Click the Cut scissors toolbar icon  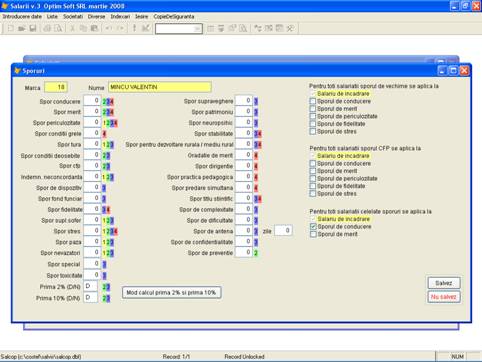[72, 28]
